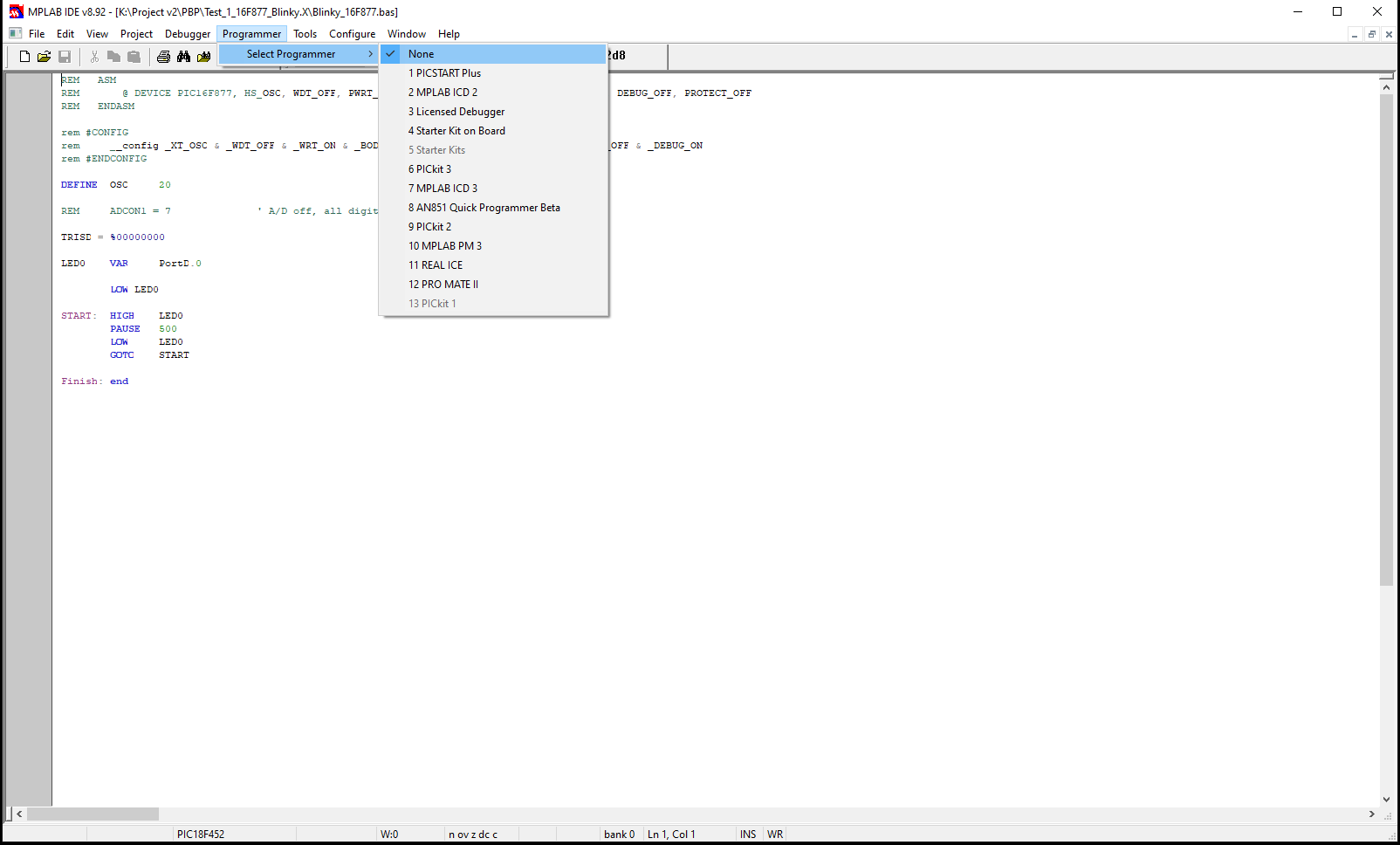The image size is (1400, 845).
Task: Click the Print icon in toolbar
Action: tap(163, 57)
